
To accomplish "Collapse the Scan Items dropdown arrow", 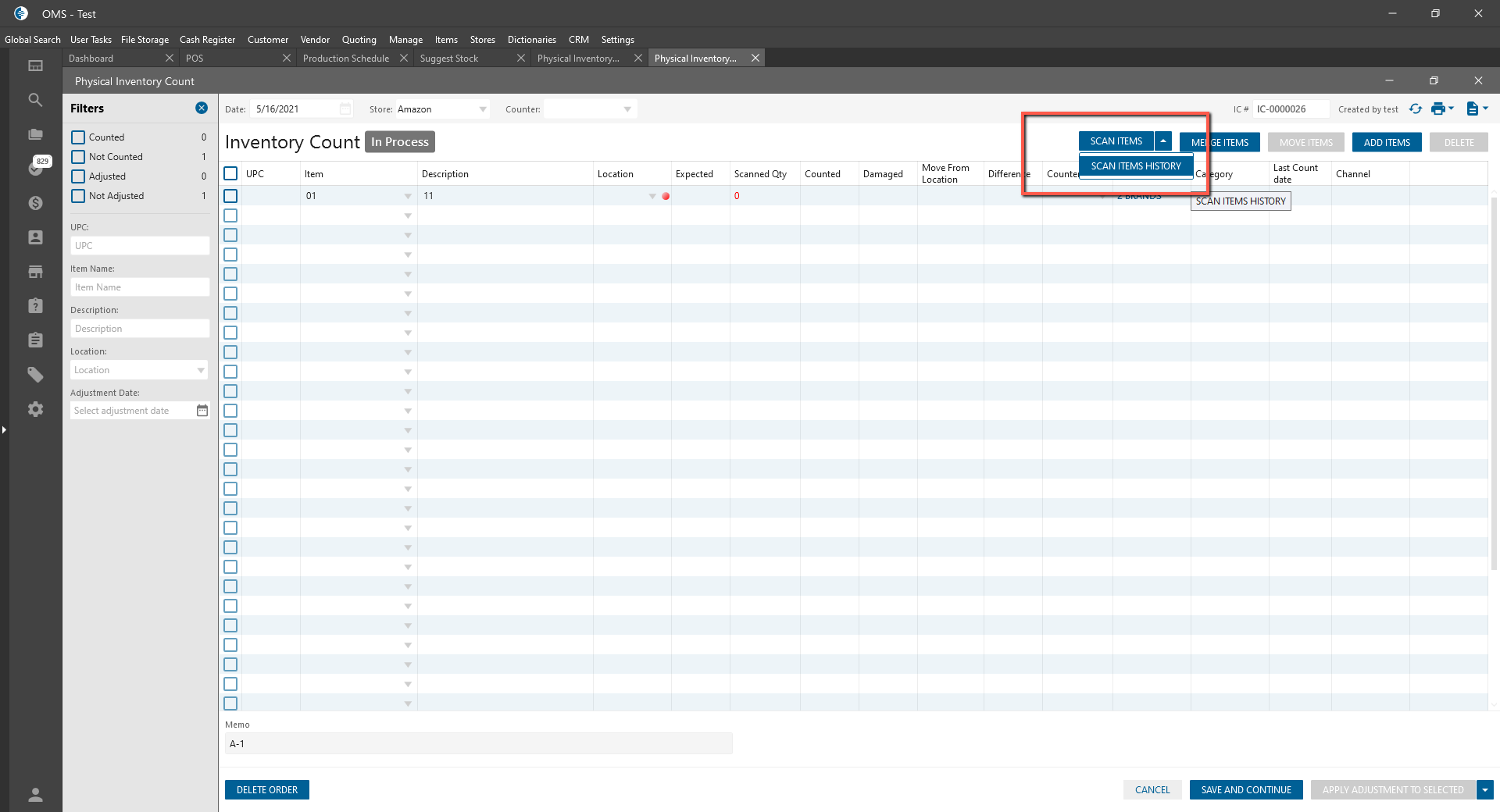I will click(x=1163, y=141).
